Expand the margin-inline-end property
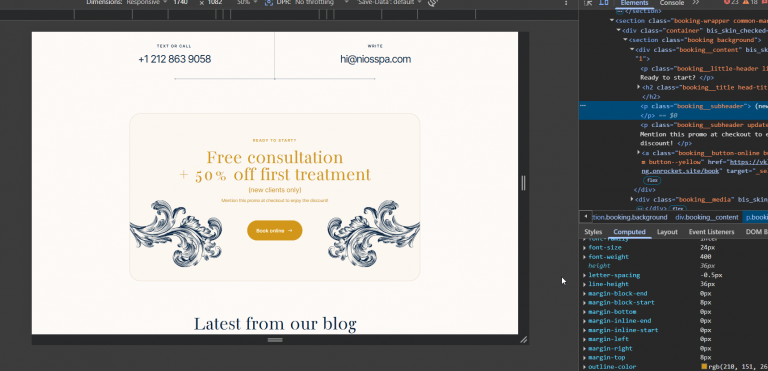Image resolution: width=768 pixels, height=371 pixels. click(x=584, y=321)
